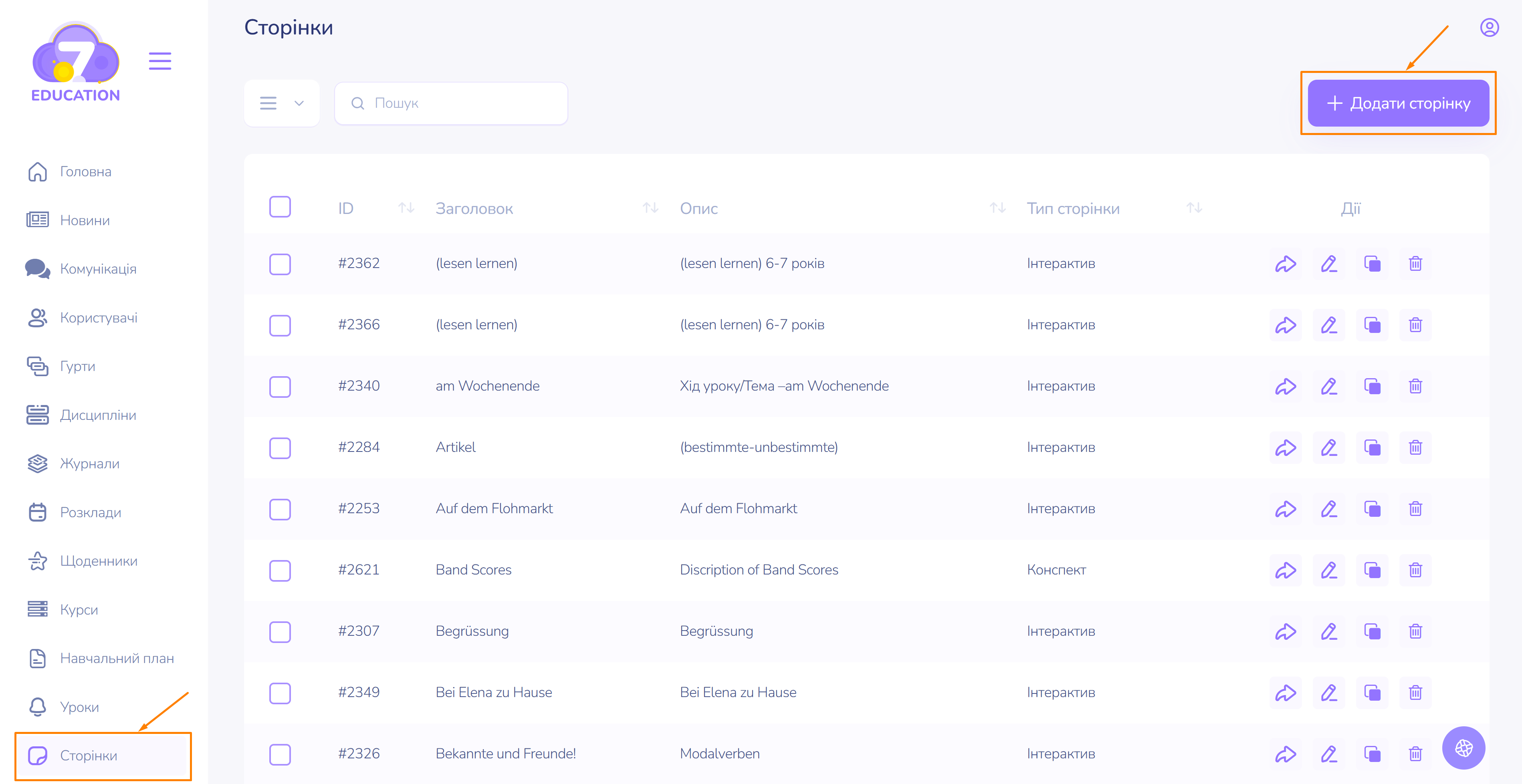The width and height of the screenshot is (1522, 784).
Task: Copy the Artikel page
Action: point(1372,448)
